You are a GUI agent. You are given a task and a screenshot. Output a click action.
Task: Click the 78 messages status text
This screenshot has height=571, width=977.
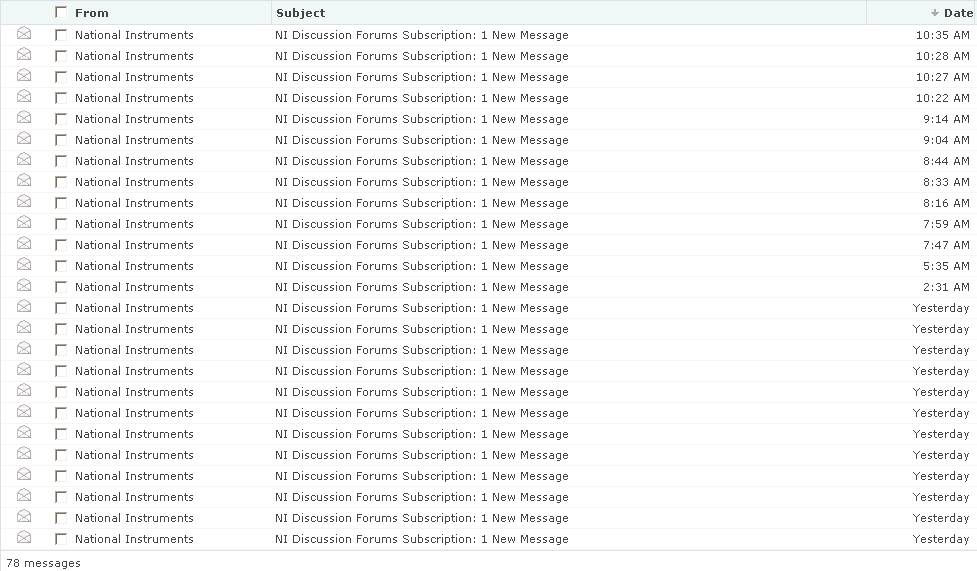[x=44, y=563]
